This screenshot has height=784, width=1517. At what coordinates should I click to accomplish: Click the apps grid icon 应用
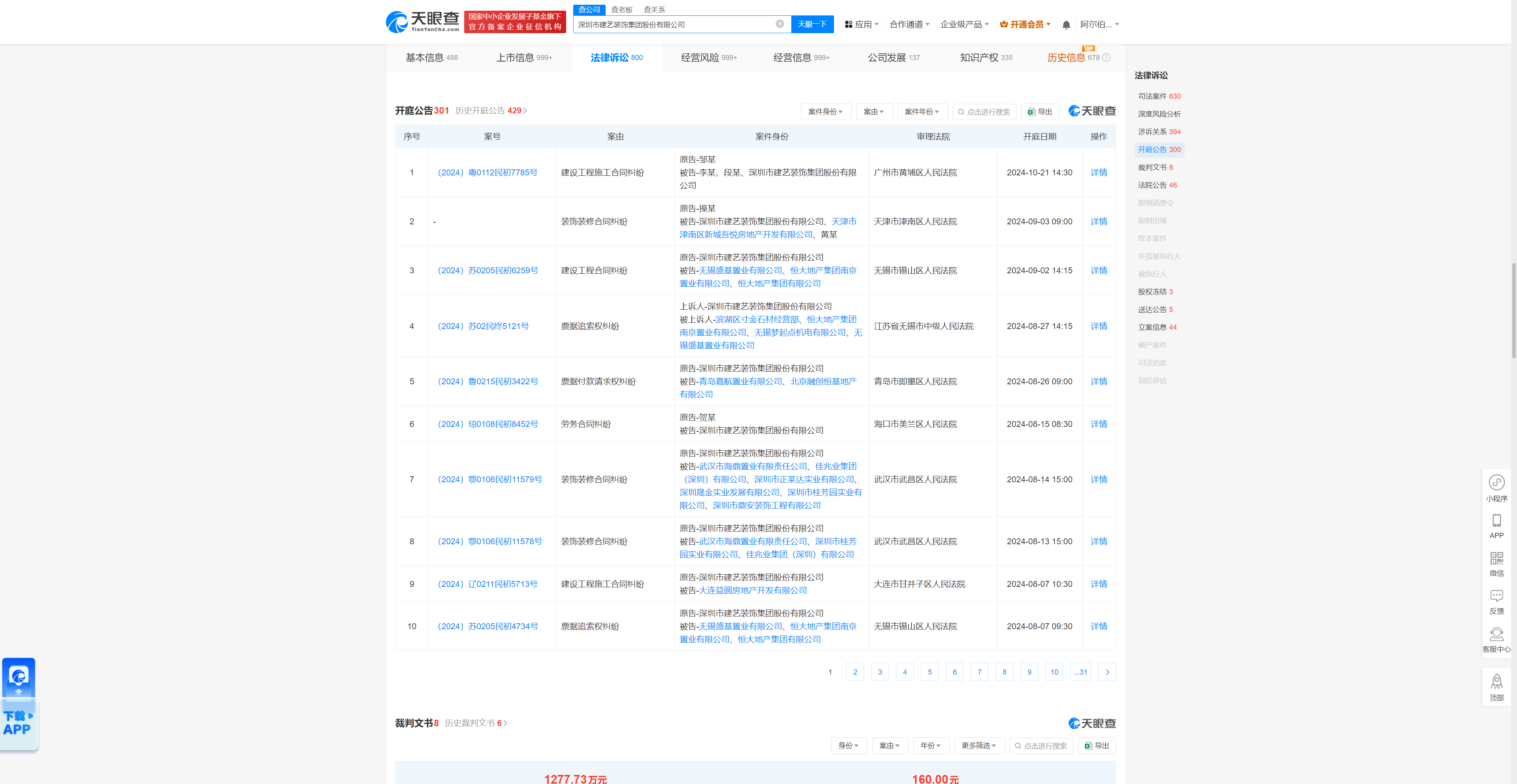849,25
